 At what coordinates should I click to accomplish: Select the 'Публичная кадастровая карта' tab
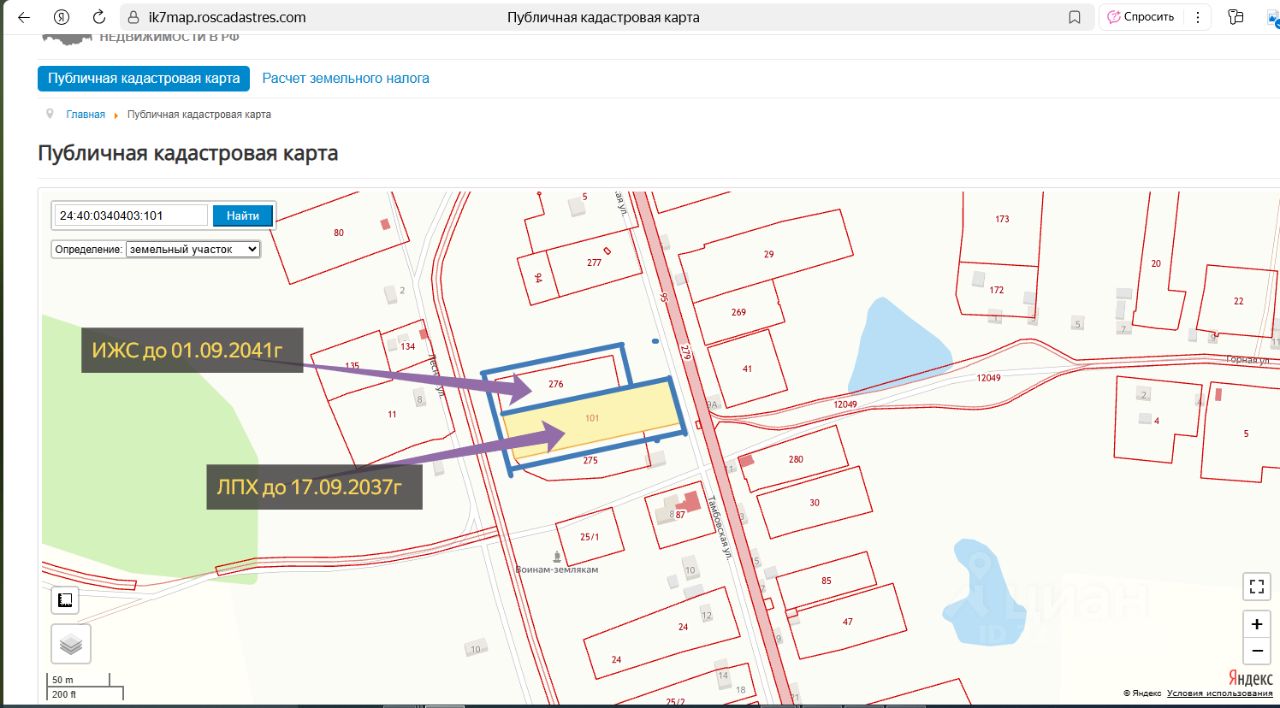pos(143,78)
